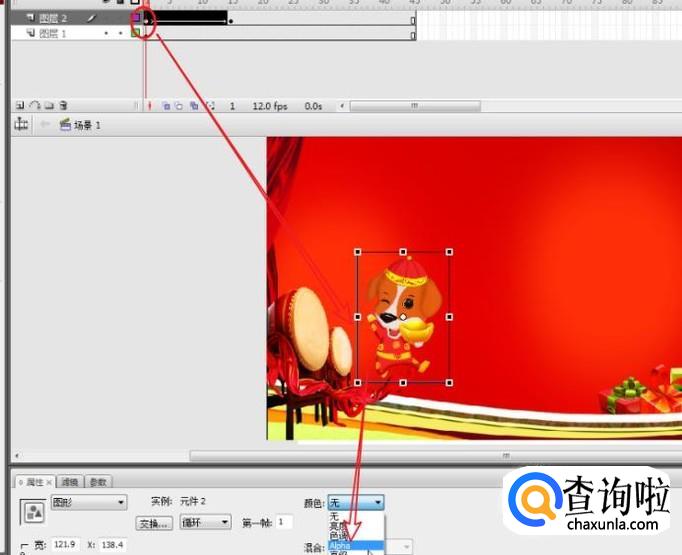The width and height of the screenshot is (682, 555).
Task: Click the X position input field
Action: (x=112, y=545)
